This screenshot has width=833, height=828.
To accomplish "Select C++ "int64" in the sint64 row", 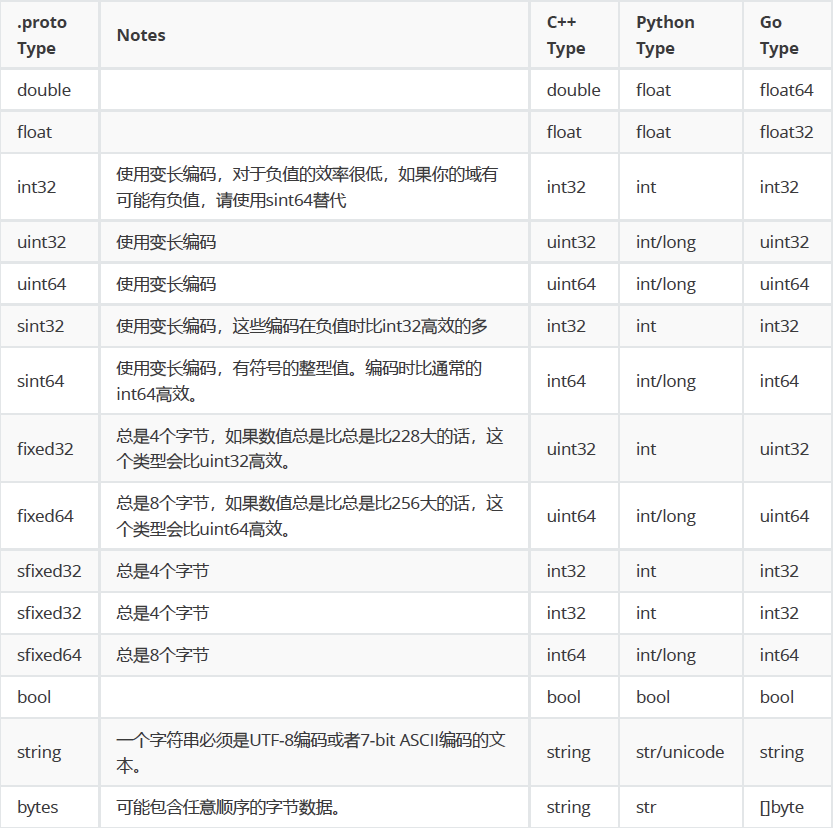I will pyautogui.click(x=566, y=381).
